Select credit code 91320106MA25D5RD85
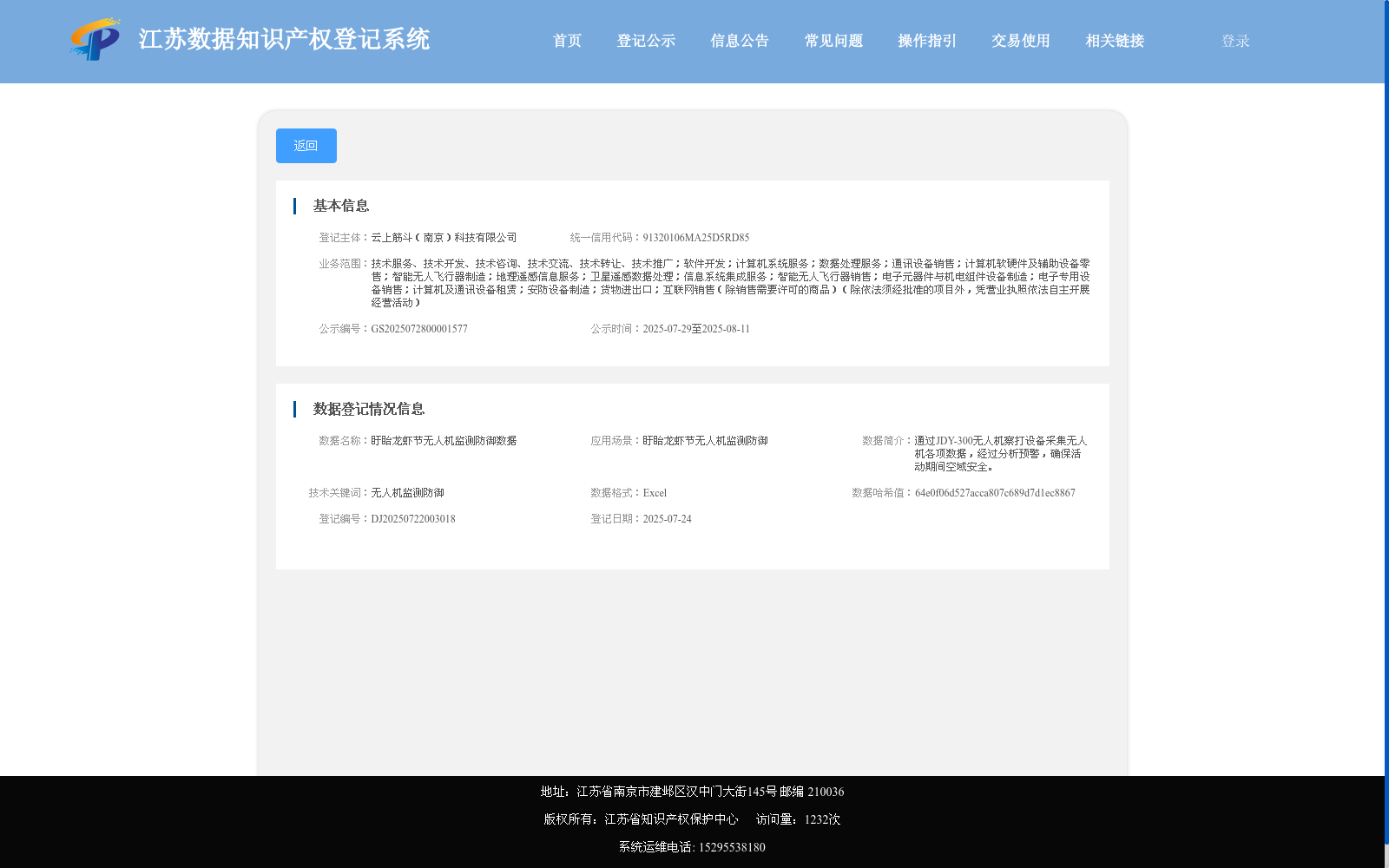Screen dimensions: 1389x868 point(695,238)
